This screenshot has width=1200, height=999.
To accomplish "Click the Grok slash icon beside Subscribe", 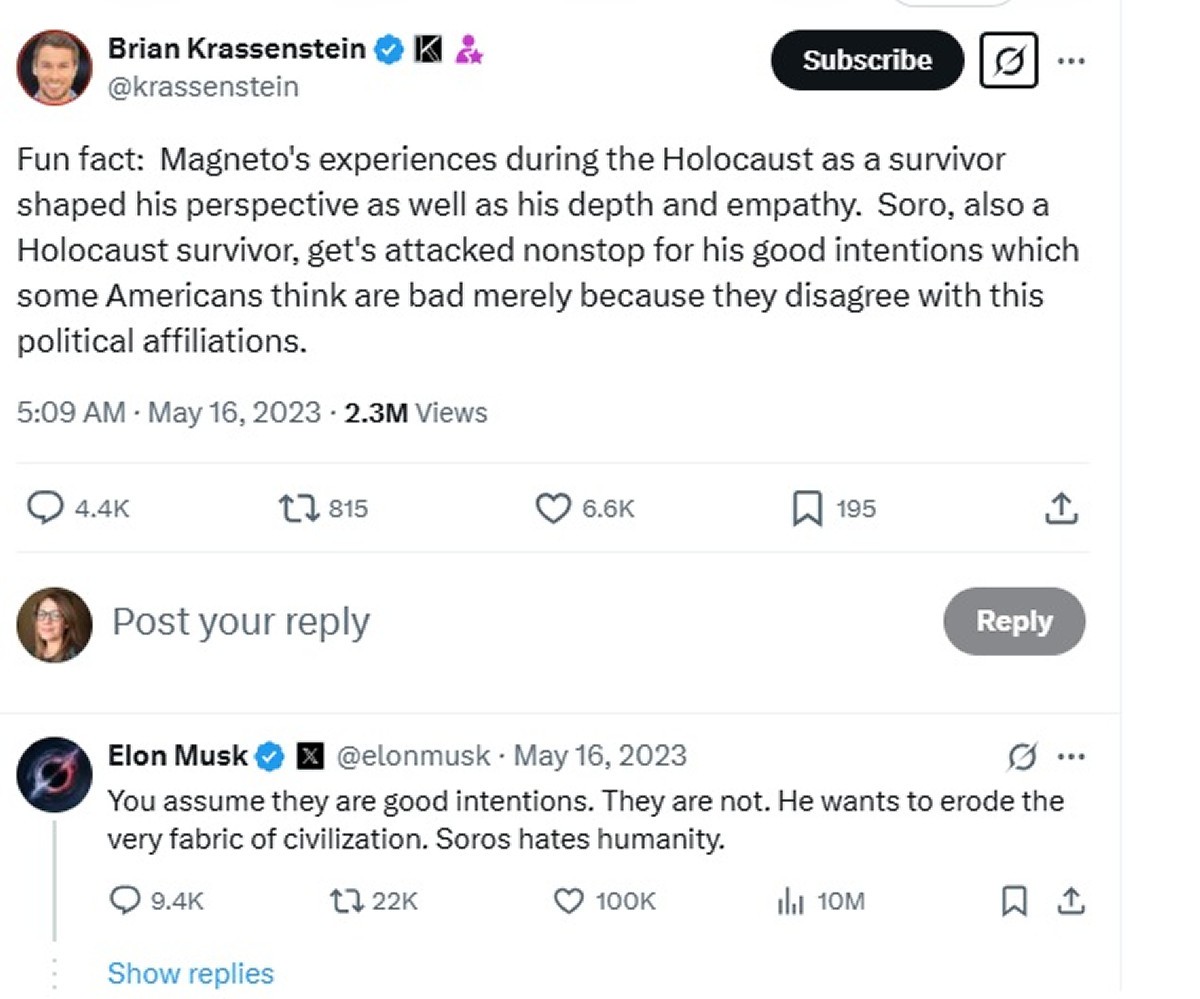I will point(1008,61).
